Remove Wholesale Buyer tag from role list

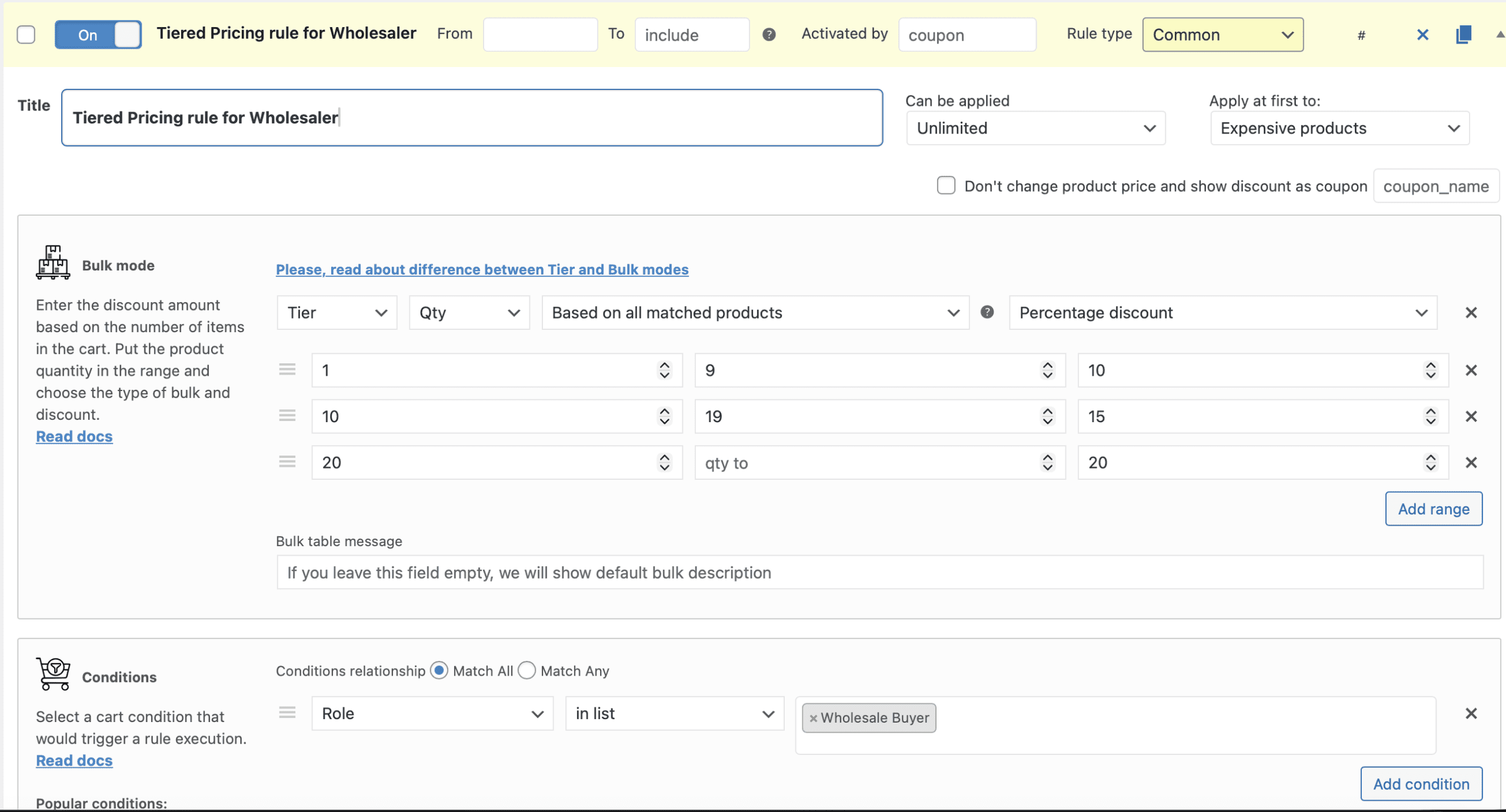813,718
